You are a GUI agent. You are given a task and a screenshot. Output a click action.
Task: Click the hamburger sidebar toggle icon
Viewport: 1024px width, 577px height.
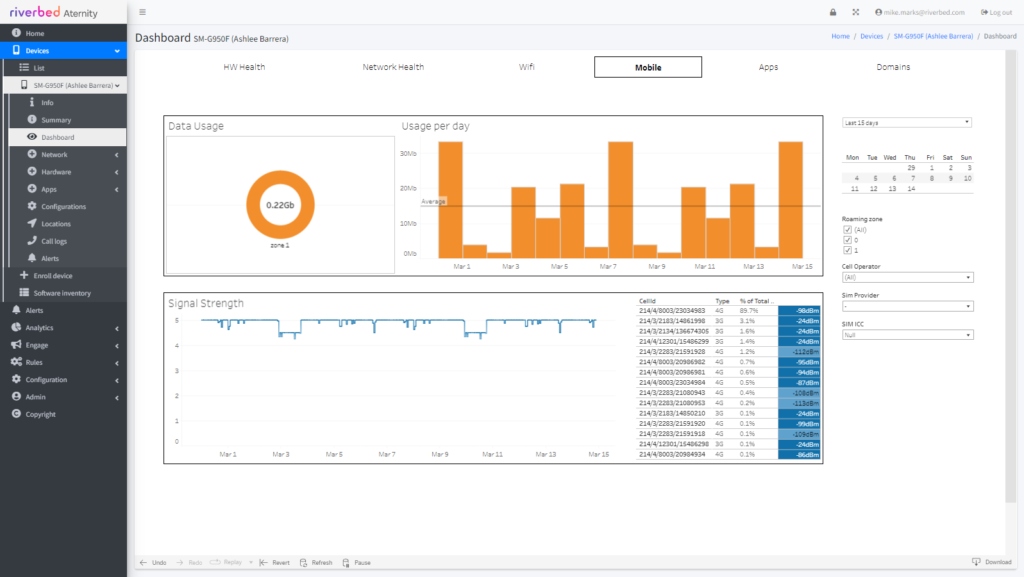[x=142, y=12]
